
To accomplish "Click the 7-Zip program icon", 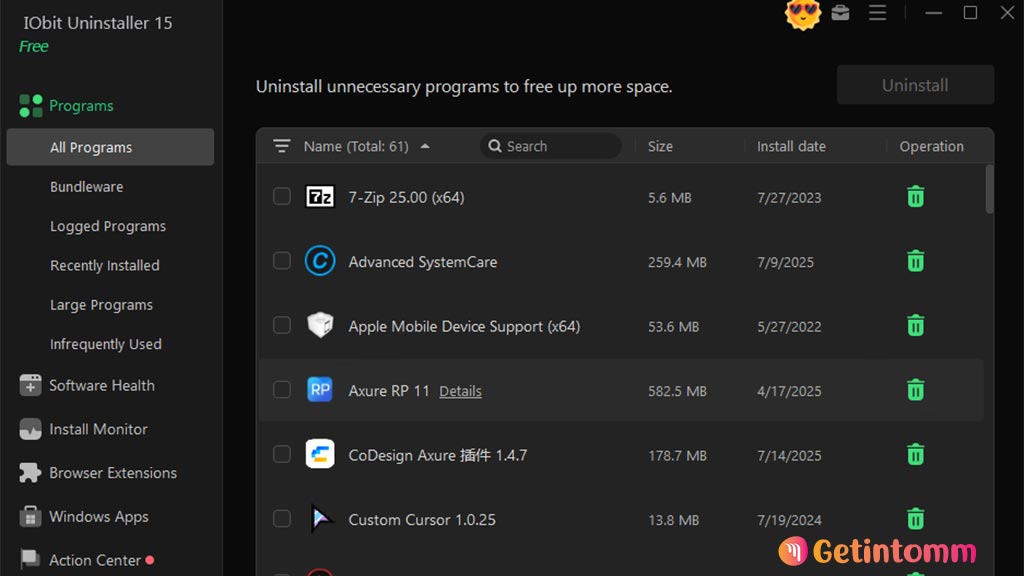I will coord(320,197).
